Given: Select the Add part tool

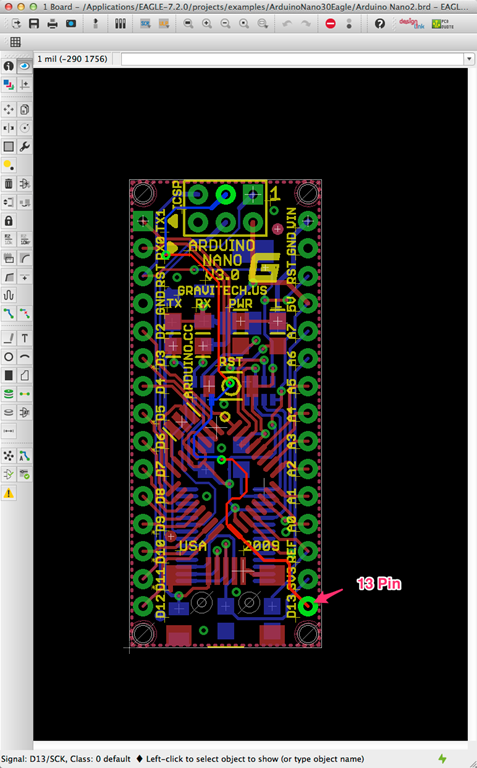Looking at the screenshot, I should [x=24, y=184].
